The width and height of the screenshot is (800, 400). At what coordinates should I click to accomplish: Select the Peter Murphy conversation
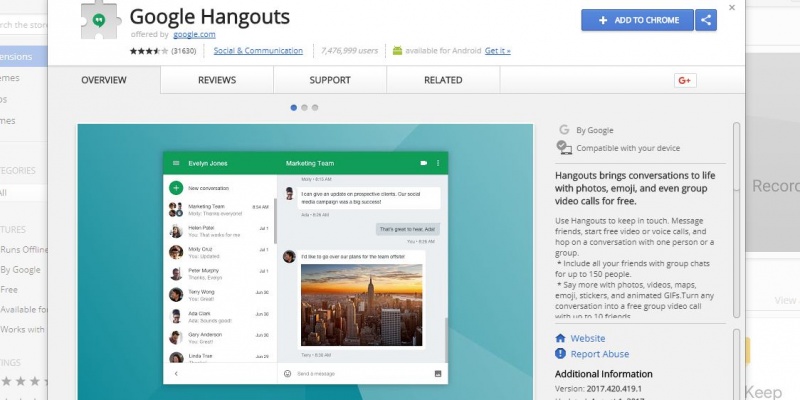tap(219, 274)
